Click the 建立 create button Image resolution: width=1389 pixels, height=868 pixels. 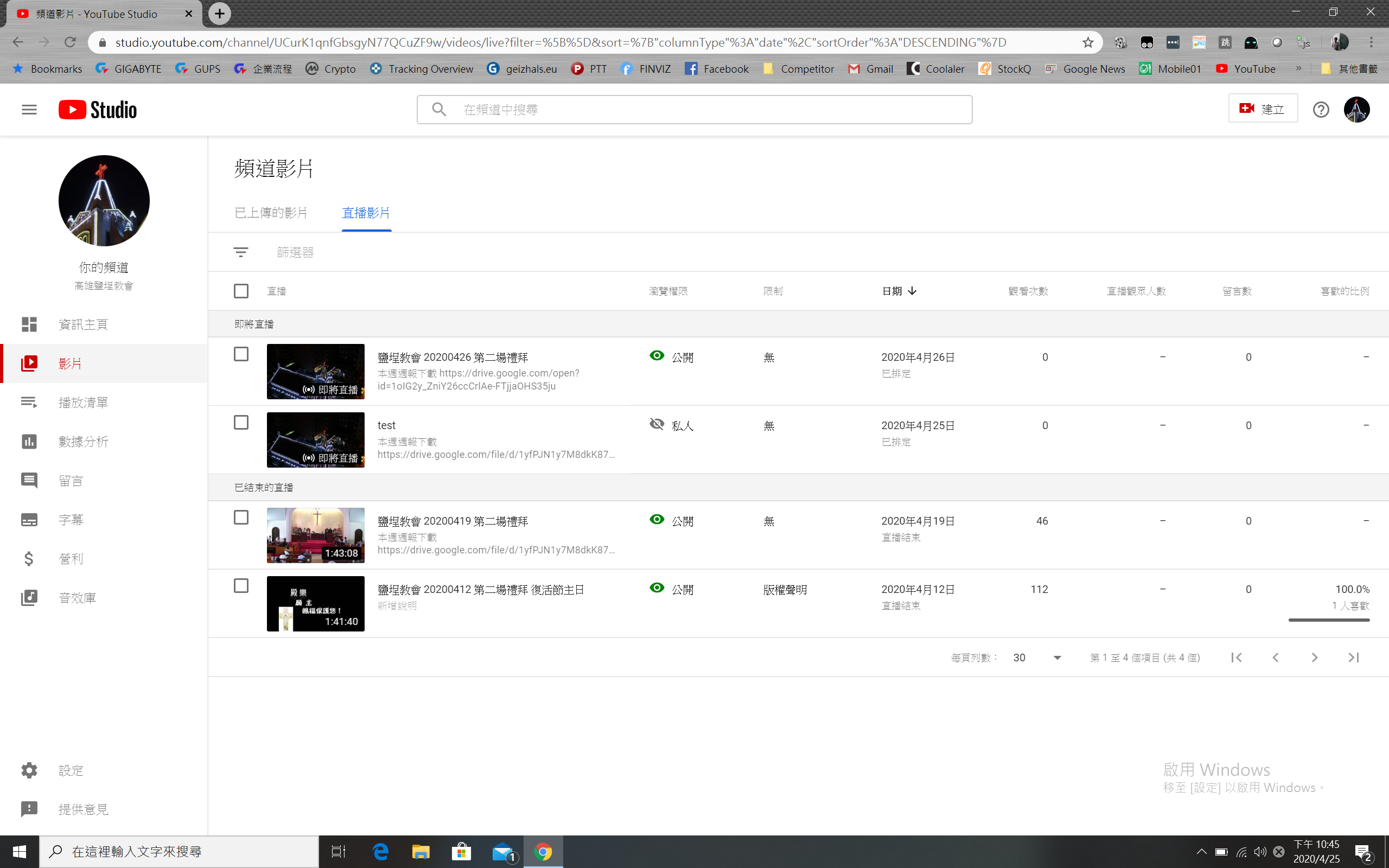click(1262, 108)
